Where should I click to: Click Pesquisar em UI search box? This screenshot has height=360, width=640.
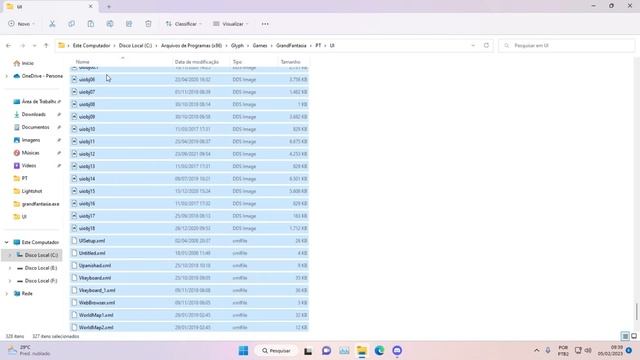point(567,46)
